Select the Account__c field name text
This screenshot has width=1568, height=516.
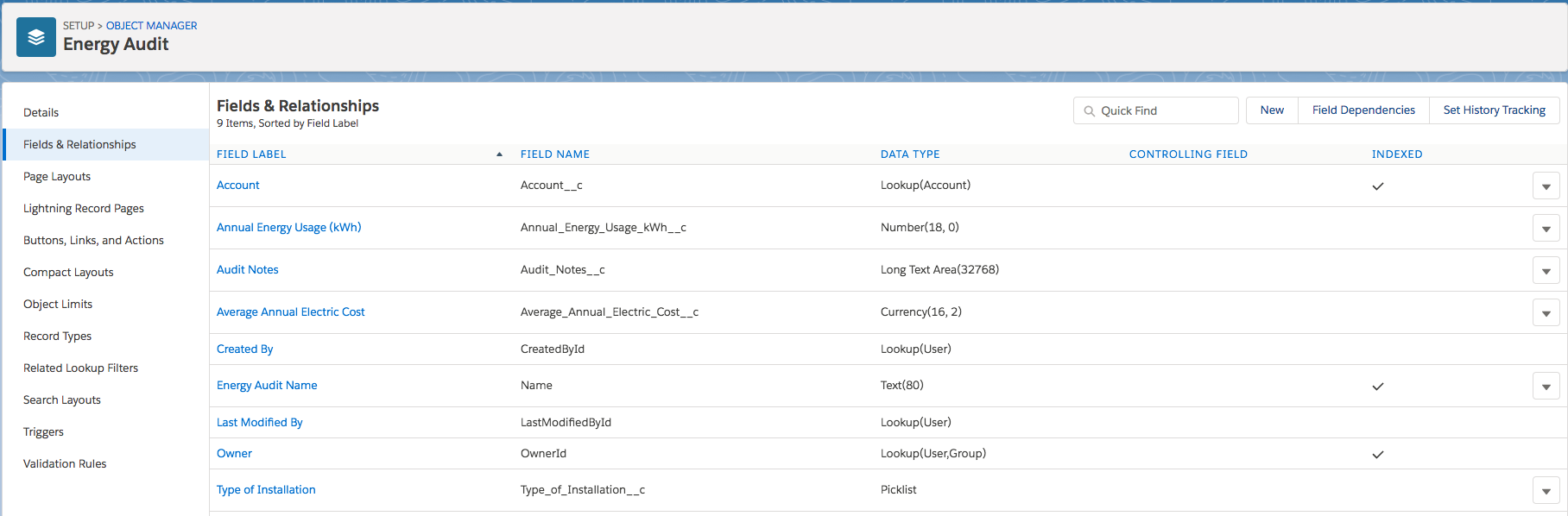point(552,185)
